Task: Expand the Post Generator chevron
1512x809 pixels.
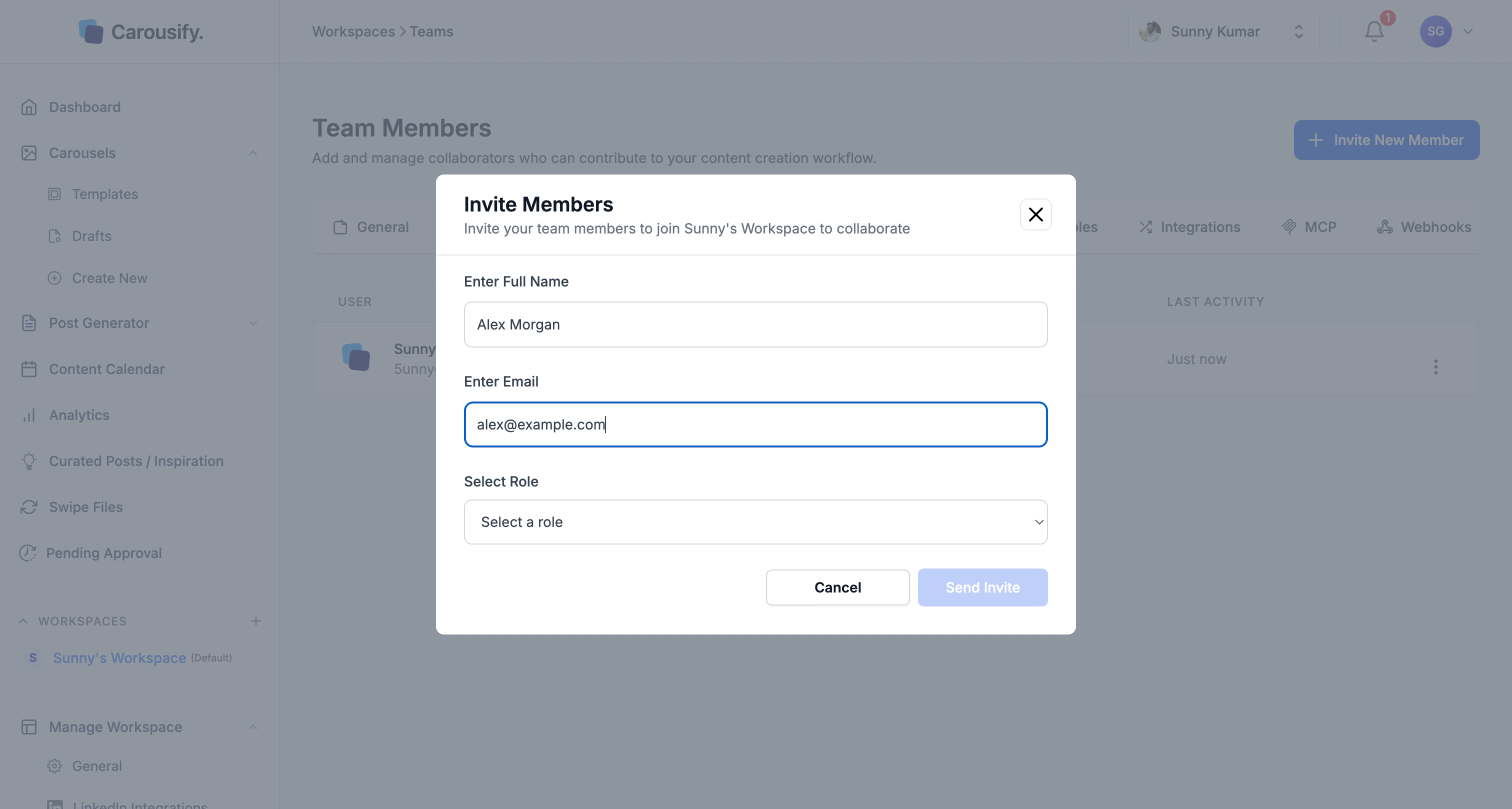Action: click(253, 323)
